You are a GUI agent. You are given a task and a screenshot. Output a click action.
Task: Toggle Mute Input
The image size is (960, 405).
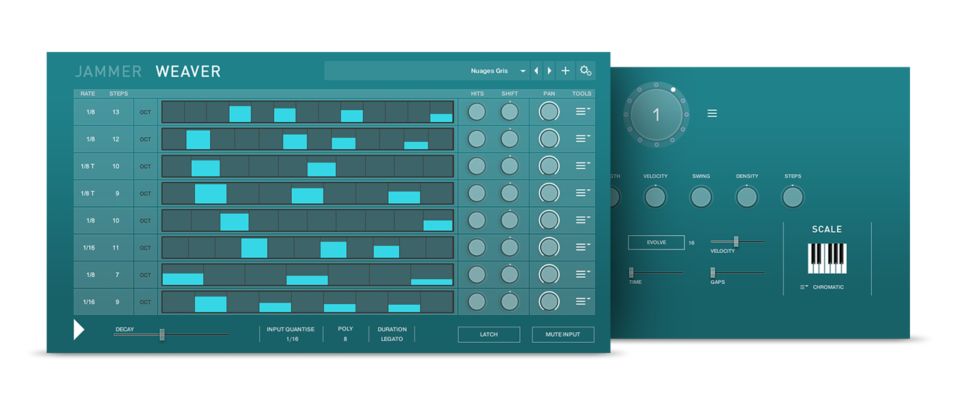click(x=562, y=334)
